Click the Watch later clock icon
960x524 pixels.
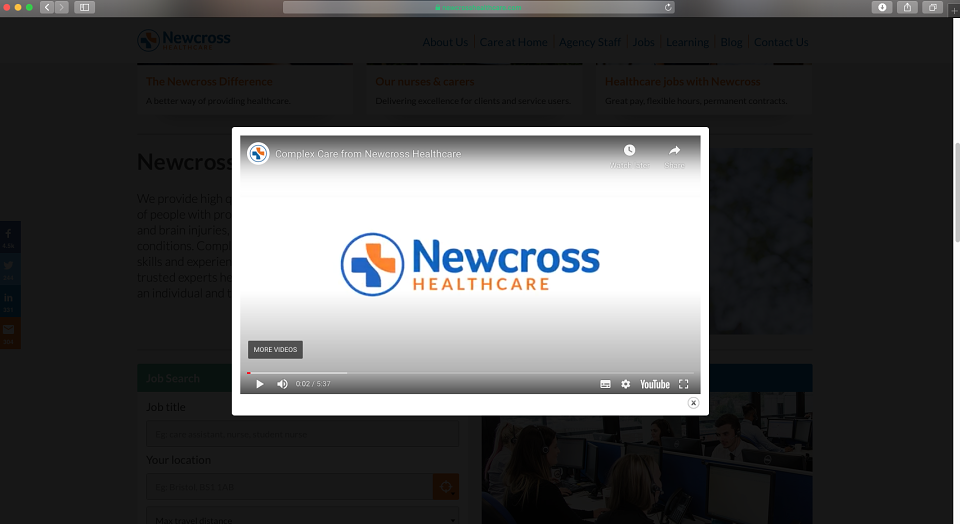click(629, 150)
